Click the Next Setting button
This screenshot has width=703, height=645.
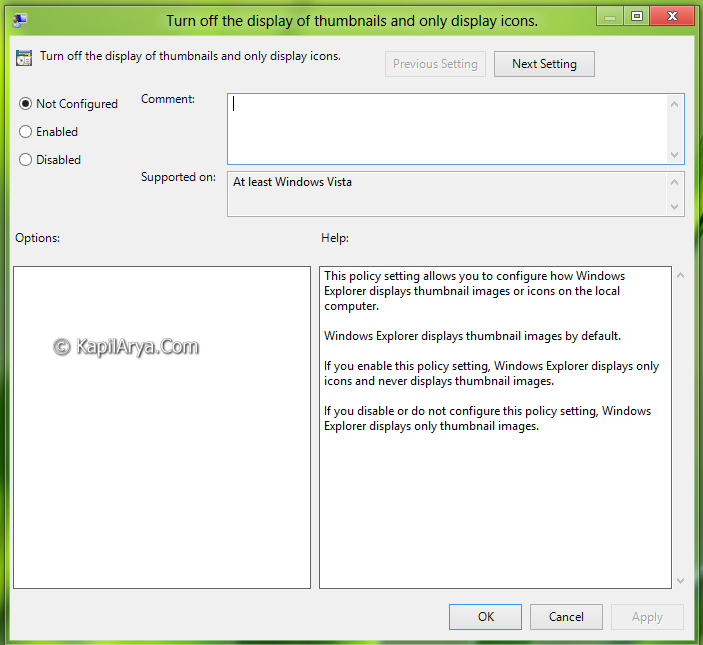click(x=544, y=64)
